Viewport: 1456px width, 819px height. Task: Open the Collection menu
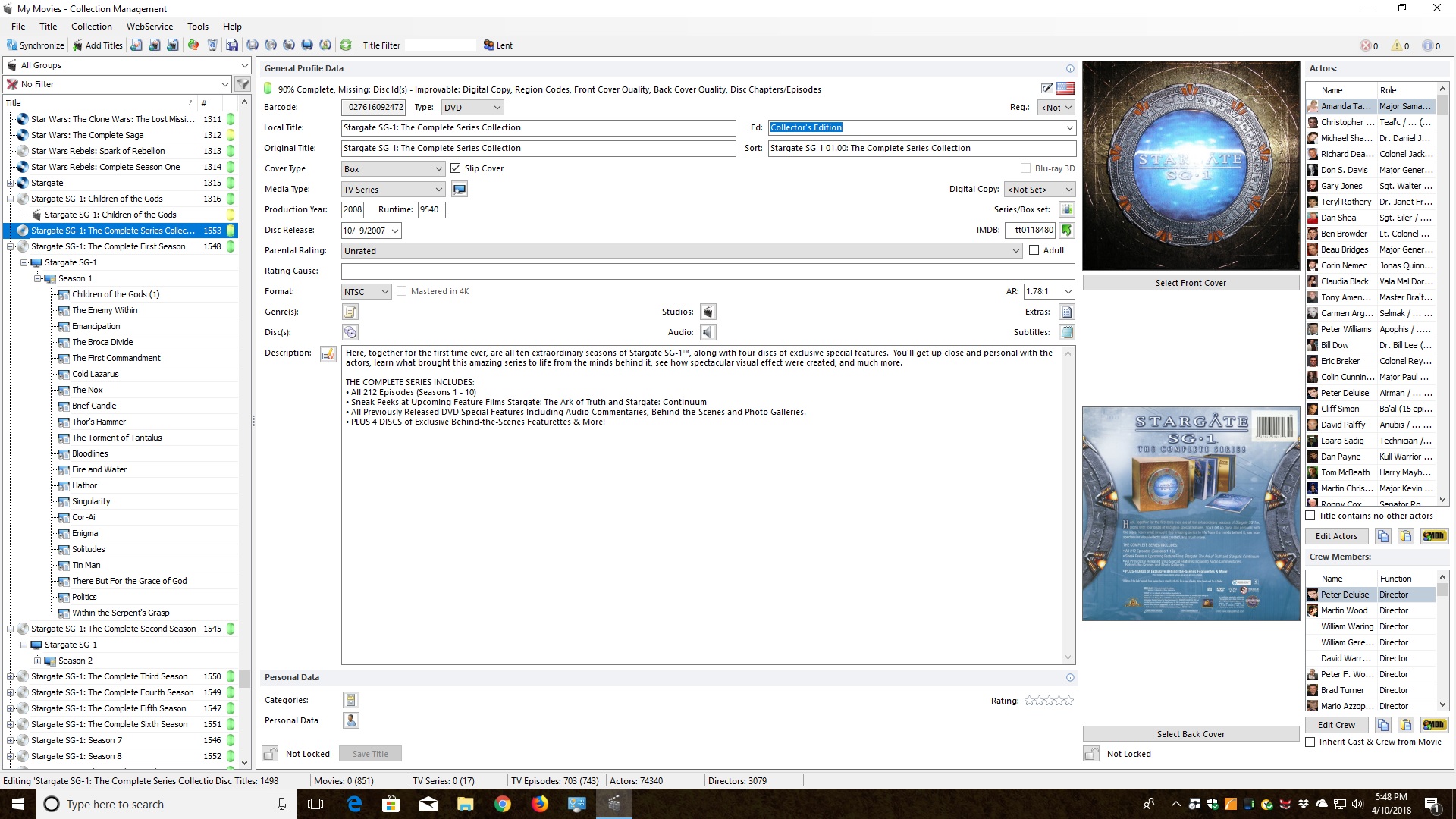(x=92, y=26)
